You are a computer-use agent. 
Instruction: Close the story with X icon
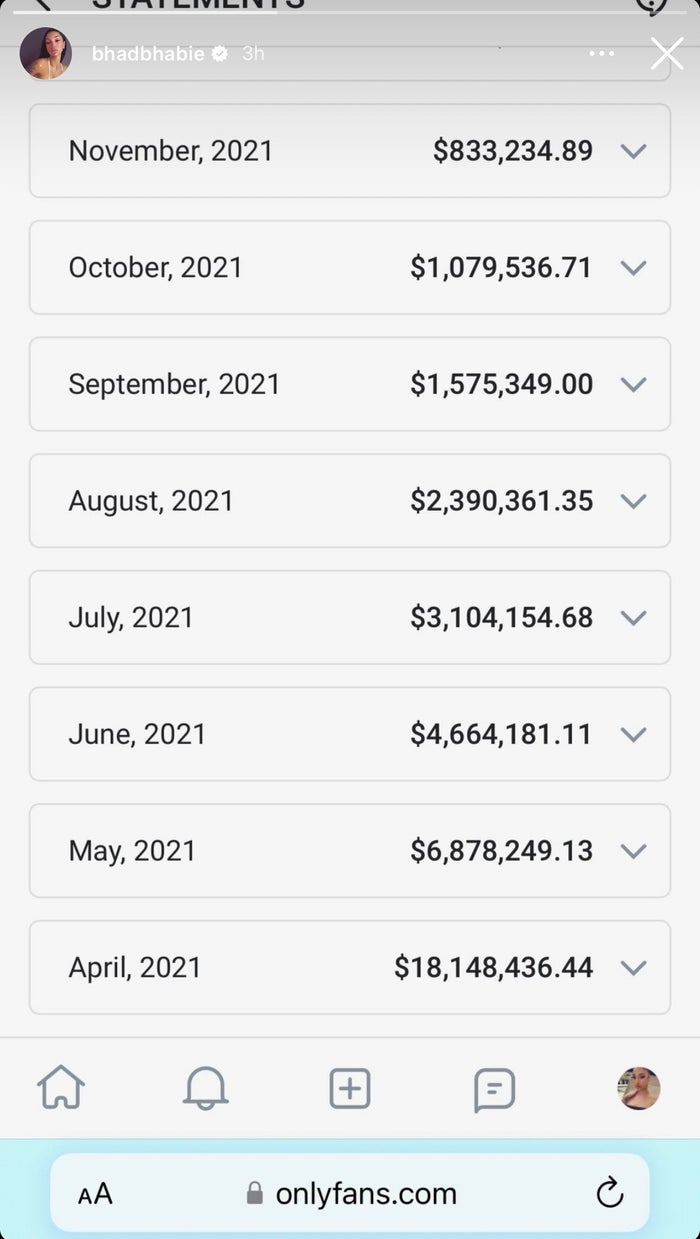coord(666,53)
